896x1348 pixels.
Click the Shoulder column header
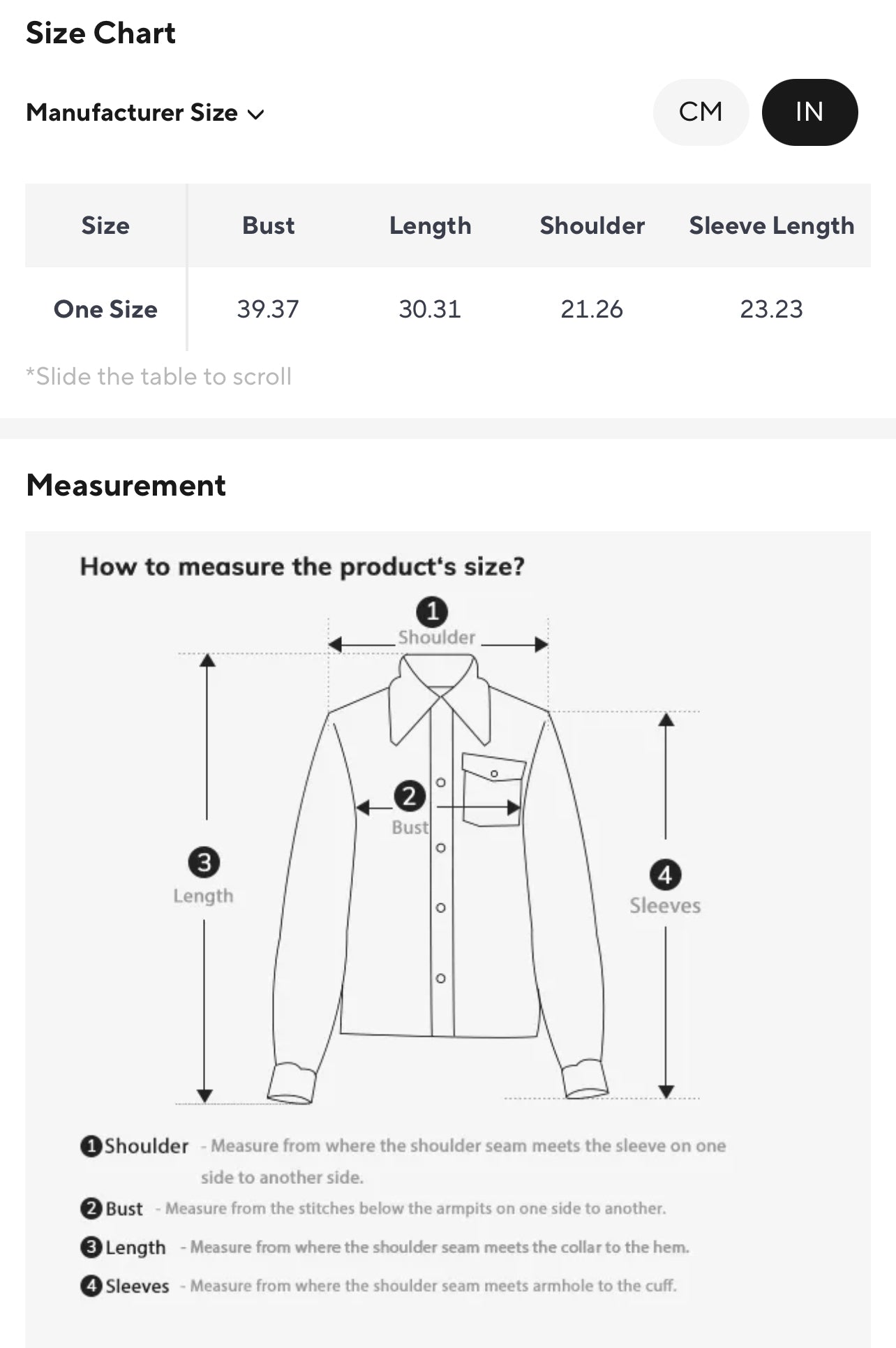592,225
